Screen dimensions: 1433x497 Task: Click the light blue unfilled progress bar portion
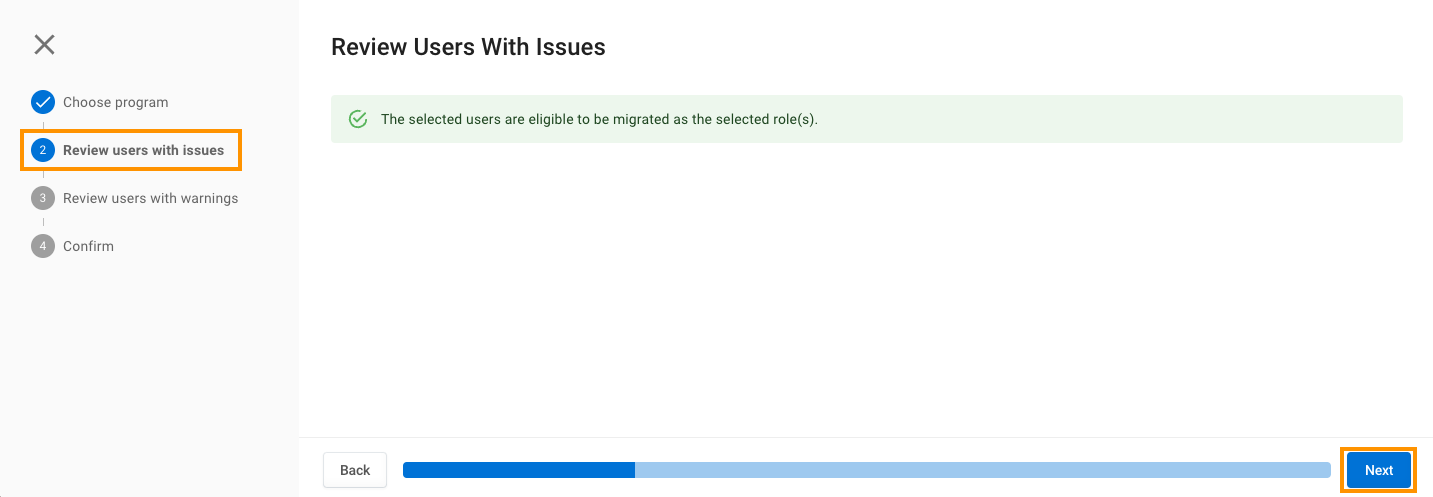[982, 470]
